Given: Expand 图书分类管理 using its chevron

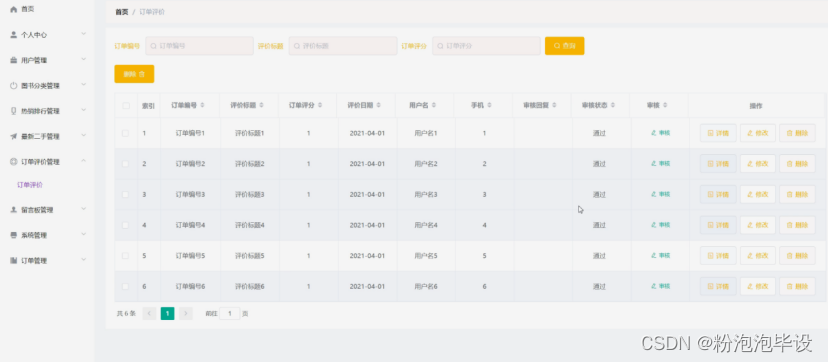Looking at the screenshot, I should click(83, 85).
